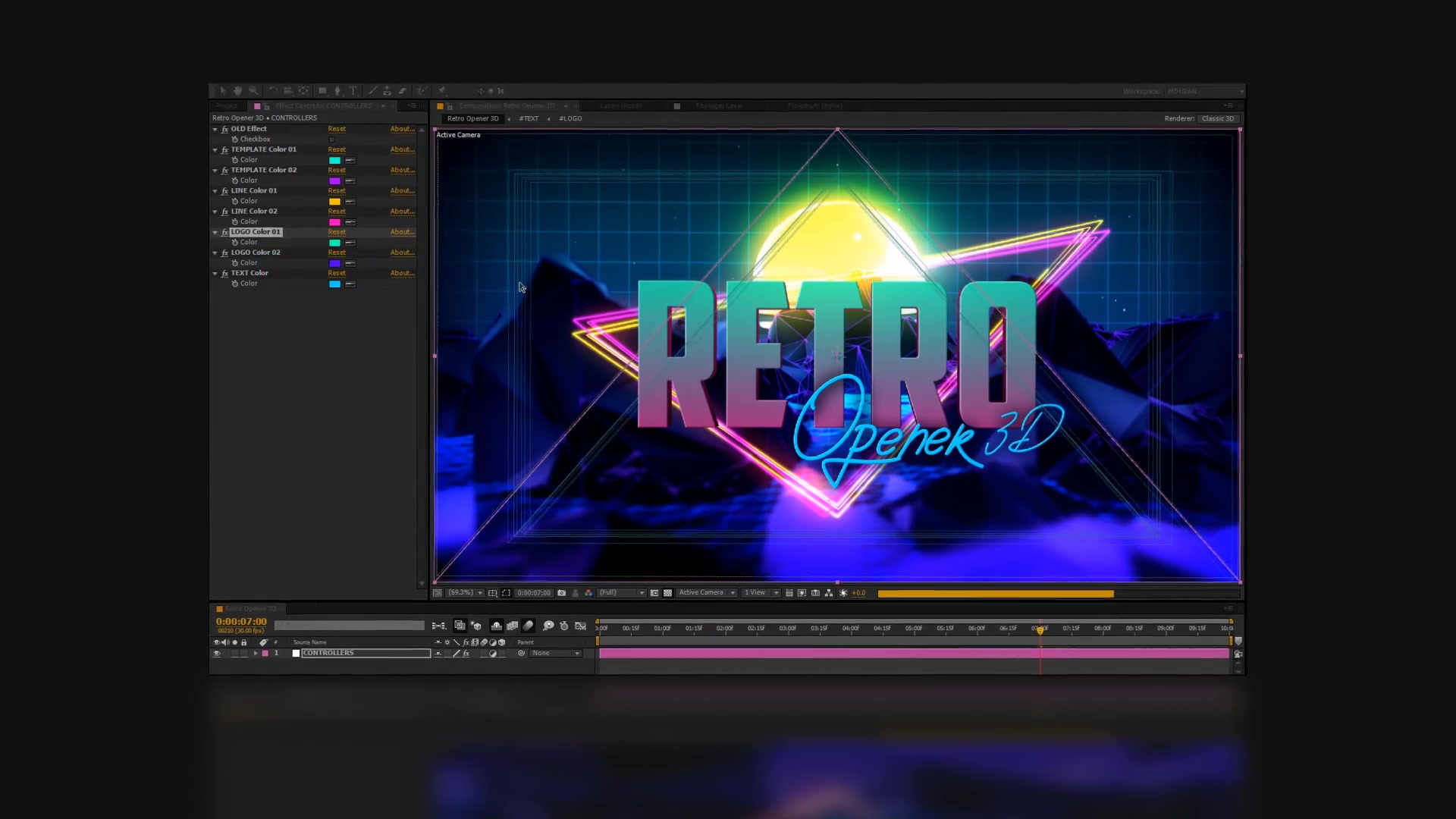Click the snapshot camera icon
Screen dimensions: 1456x819
point(561,593)
